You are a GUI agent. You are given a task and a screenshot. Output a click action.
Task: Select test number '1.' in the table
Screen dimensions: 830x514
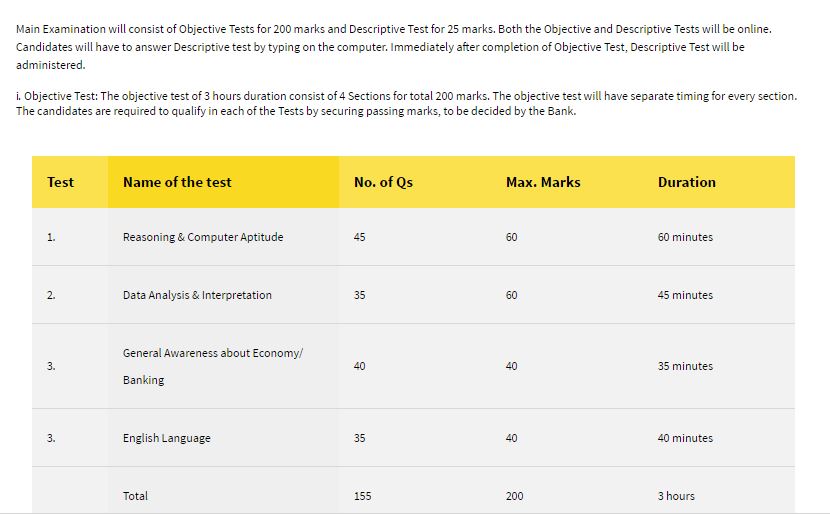(51, 237)
